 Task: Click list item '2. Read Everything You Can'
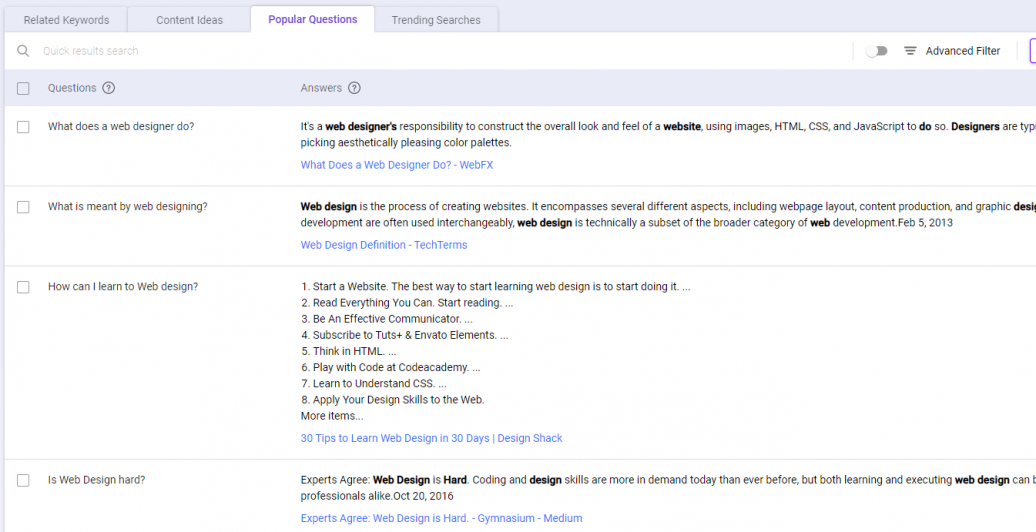coord(407,303)
